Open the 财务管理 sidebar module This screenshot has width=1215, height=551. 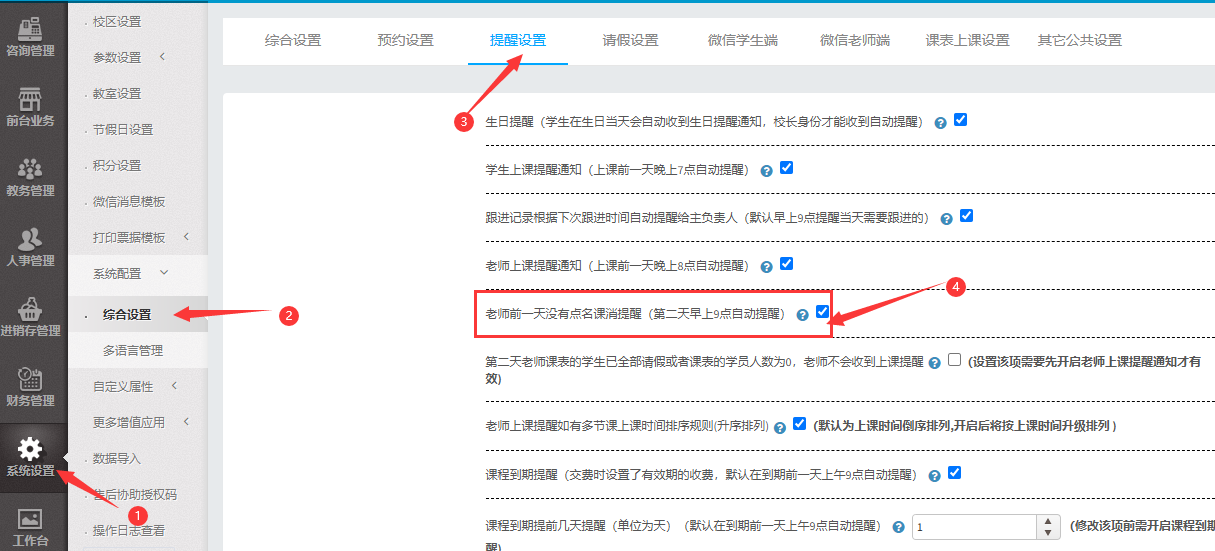click(30, 387)
